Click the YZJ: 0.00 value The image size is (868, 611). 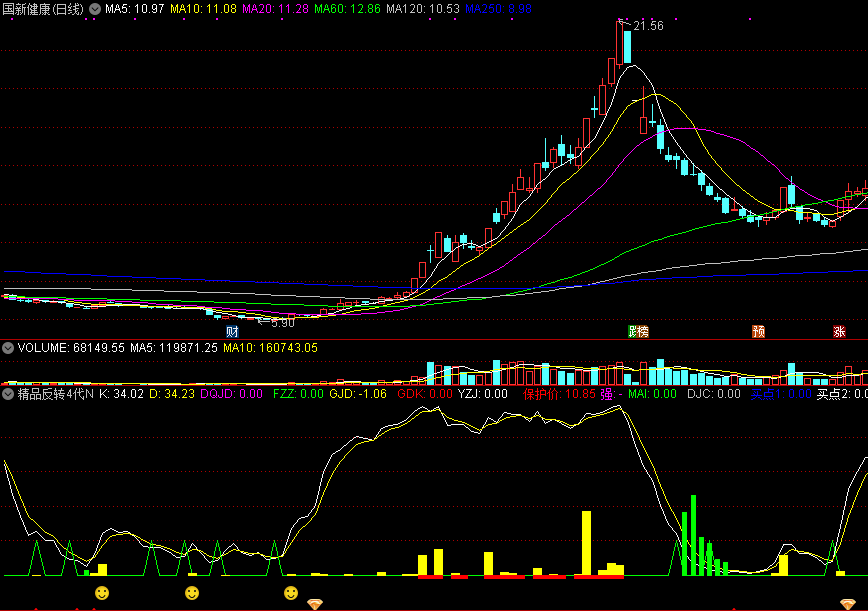coord(482,394)
